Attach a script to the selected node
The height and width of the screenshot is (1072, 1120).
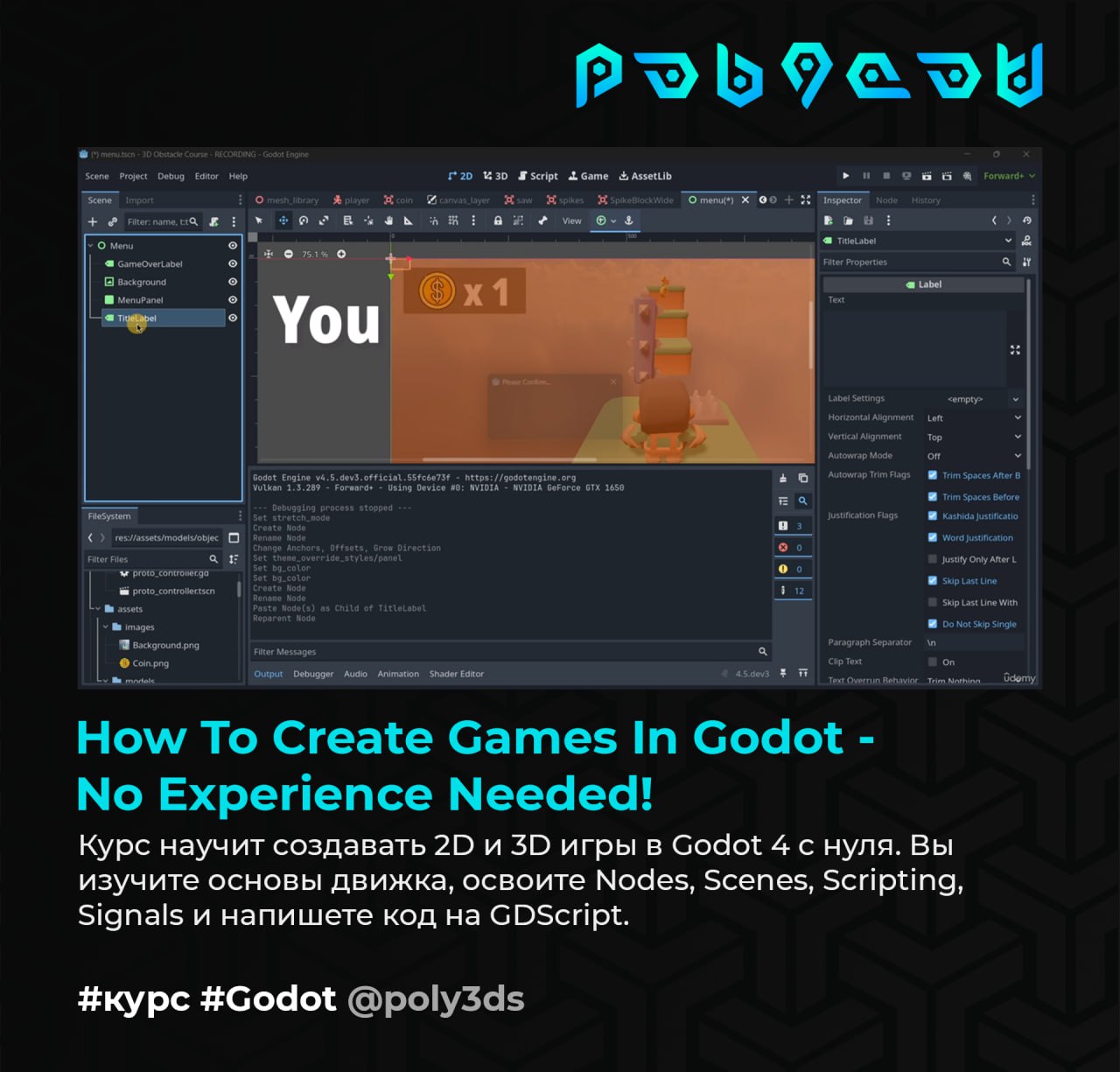213,222
